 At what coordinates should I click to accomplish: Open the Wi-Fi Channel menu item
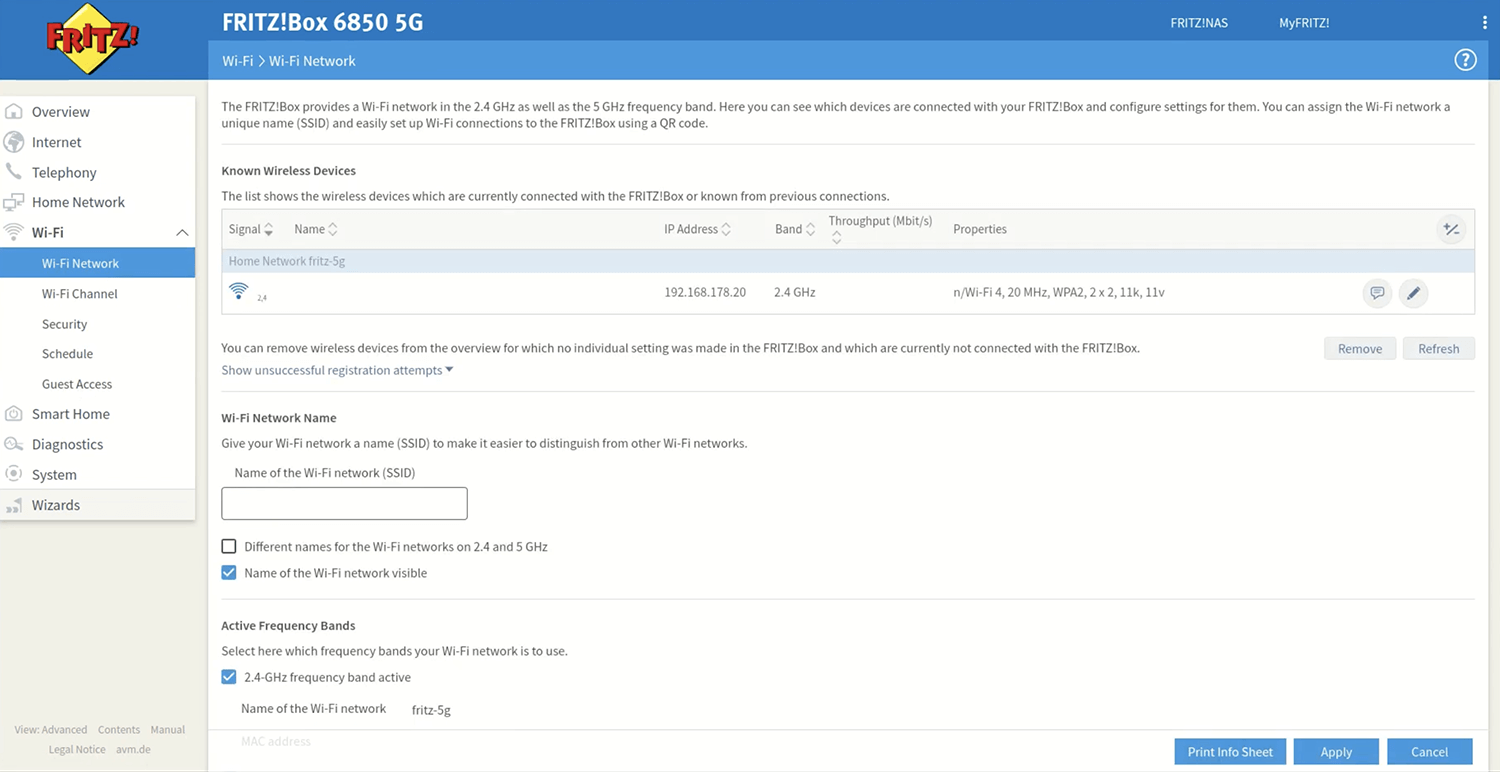(79, 294)
